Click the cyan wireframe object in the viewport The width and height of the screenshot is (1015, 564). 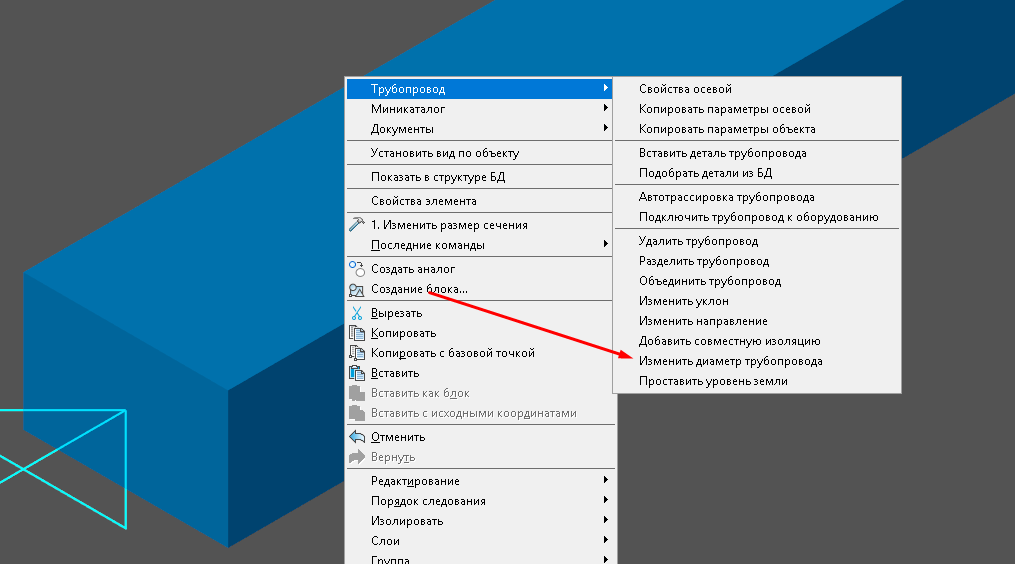pos(126,470)
